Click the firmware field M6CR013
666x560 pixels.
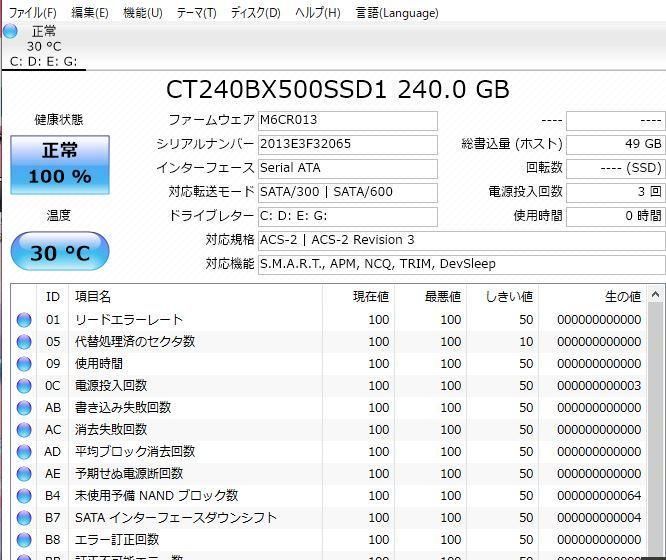click(347, 121)
